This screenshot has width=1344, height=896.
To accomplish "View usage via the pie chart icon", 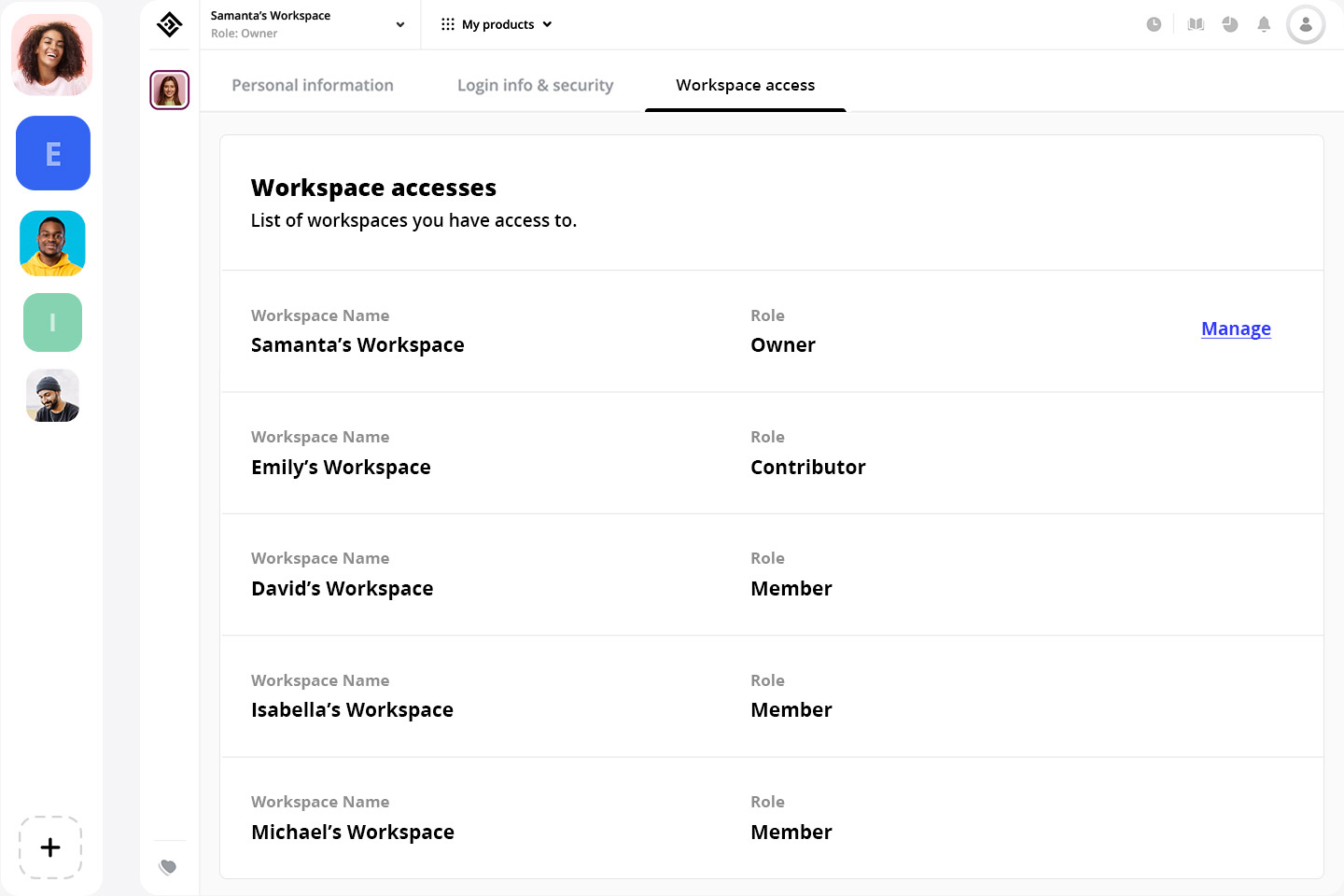I will point(1230,24).
